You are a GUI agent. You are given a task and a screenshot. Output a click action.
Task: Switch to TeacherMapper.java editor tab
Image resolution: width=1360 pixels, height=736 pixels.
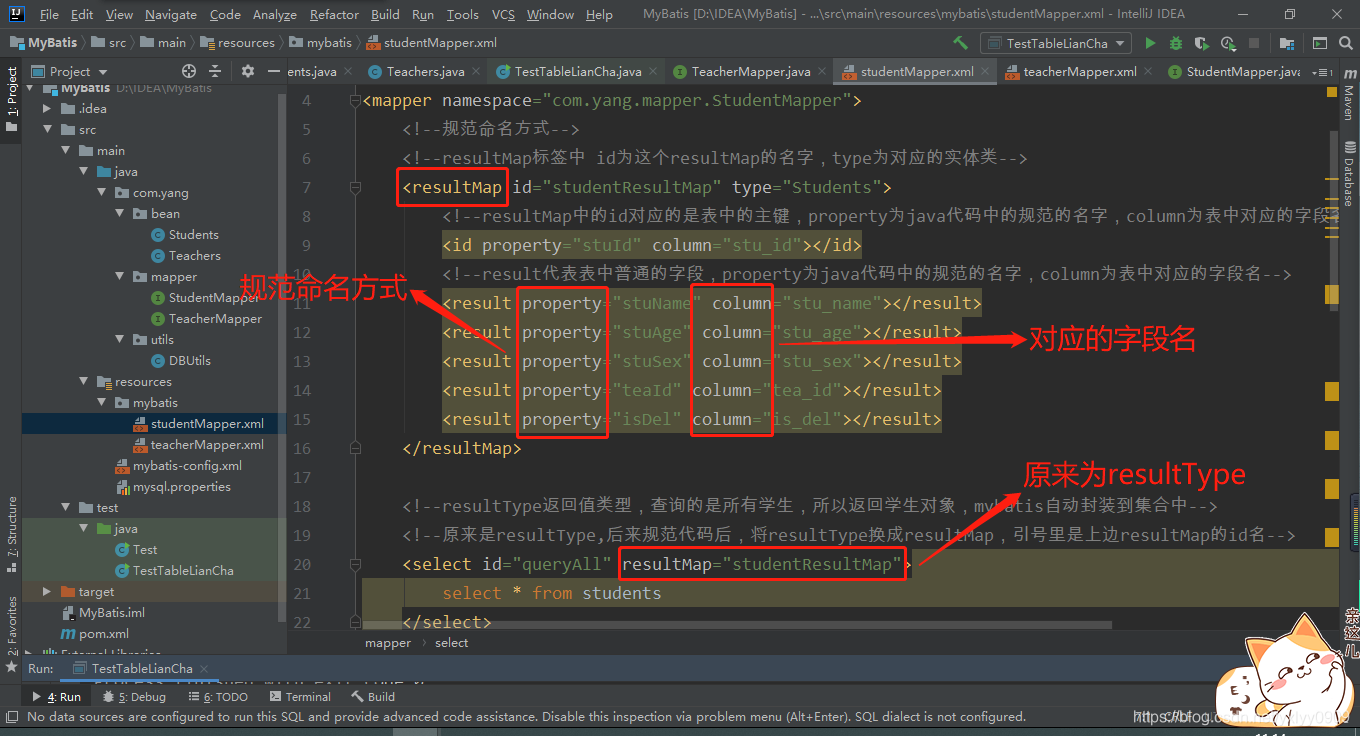[751, 72]
